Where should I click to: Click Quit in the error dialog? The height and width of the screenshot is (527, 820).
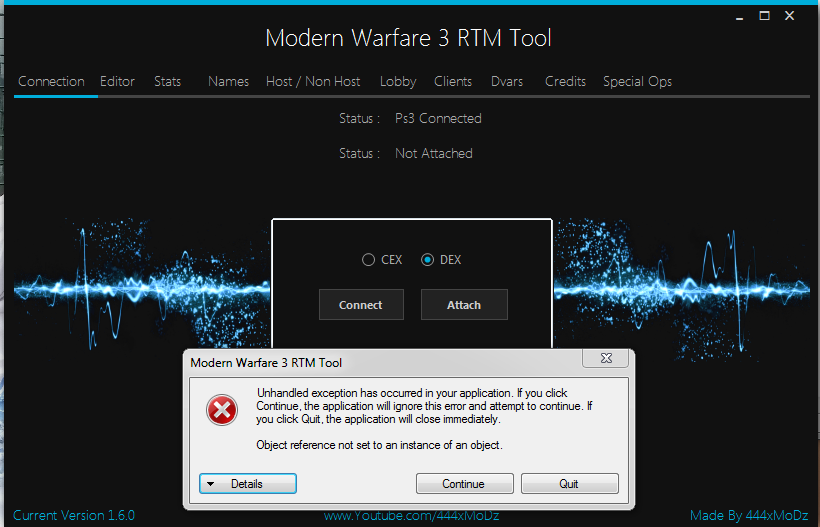pos(570,484)
